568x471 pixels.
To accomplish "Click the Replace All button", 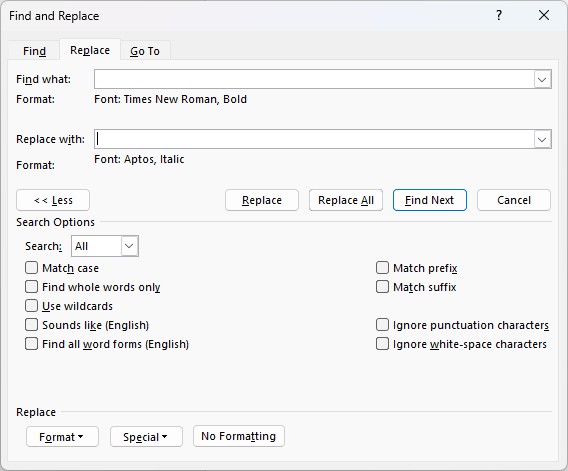I will pyautogui.click(x=346, y=200).
